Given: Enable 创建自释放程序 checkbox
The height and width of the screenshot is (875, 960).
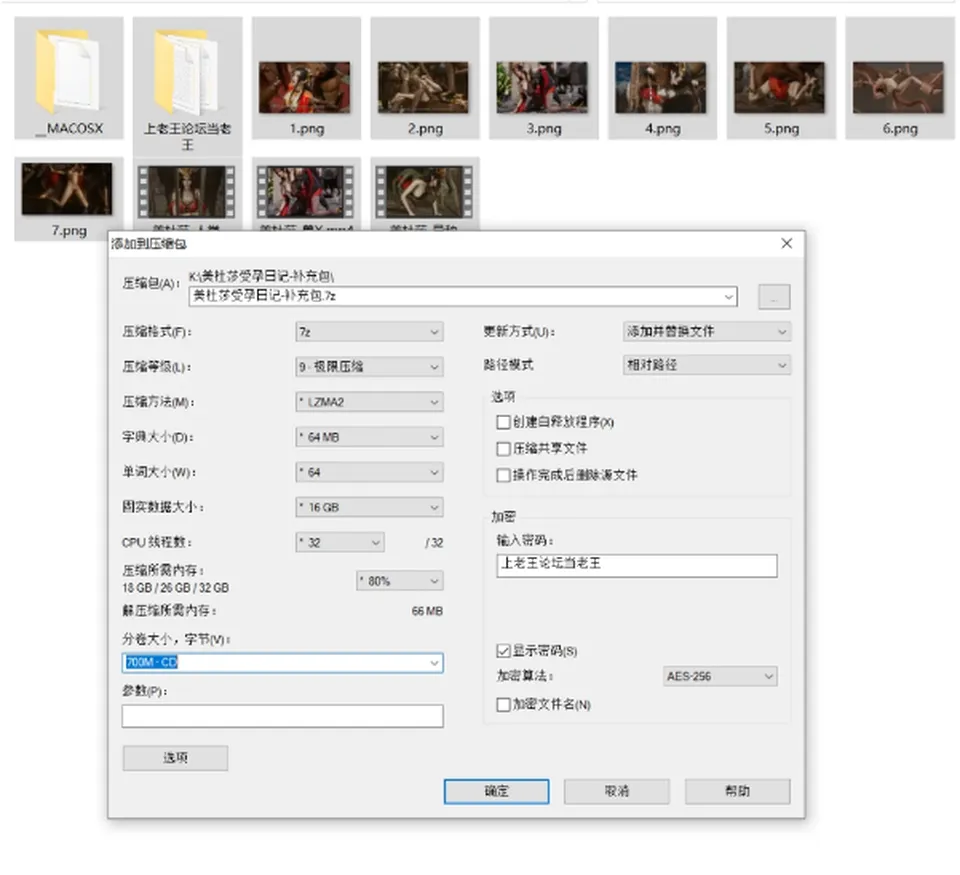Looking at the screenshot, I should [503, 422].
